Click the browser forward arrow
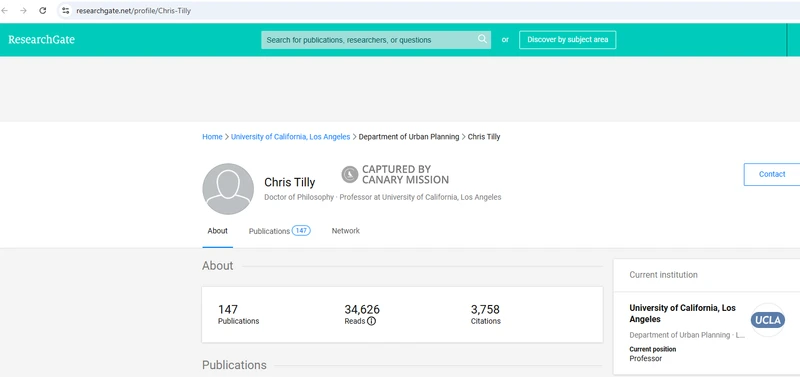800x377 pixels. pos(23,11)
